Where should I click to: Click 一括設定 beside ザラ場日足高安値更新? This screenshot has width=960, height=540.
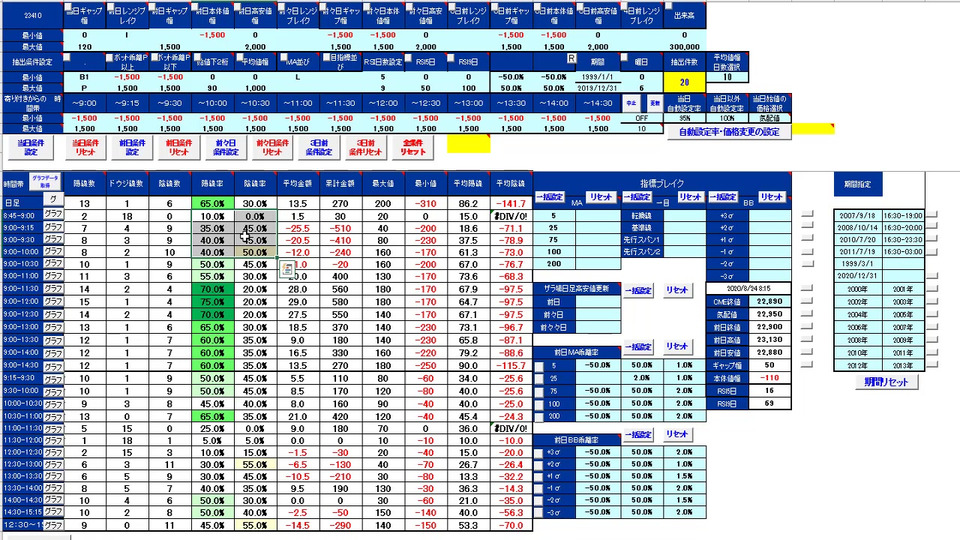(638, 290)
